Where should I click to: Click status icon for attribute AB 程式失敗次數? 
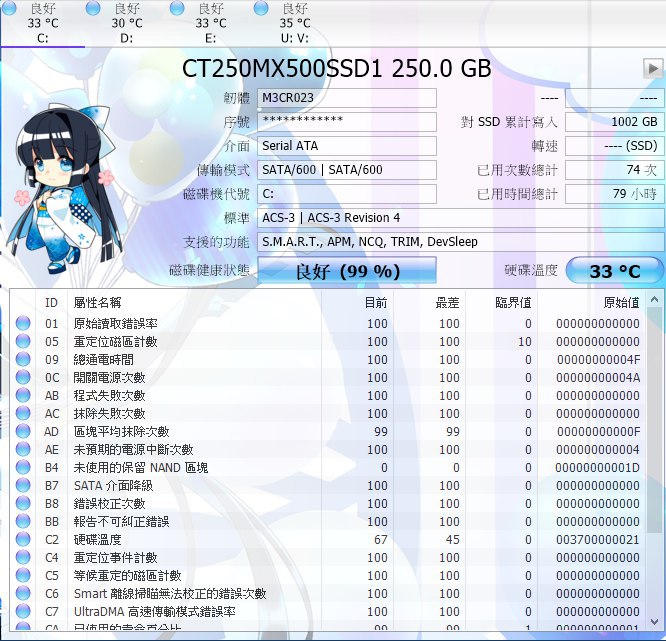tap(23, 395)
